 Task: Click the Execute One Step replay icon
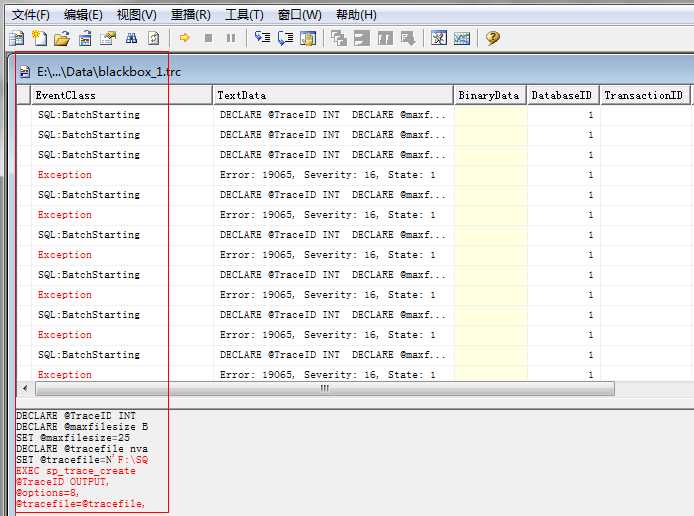coord(262,38)
